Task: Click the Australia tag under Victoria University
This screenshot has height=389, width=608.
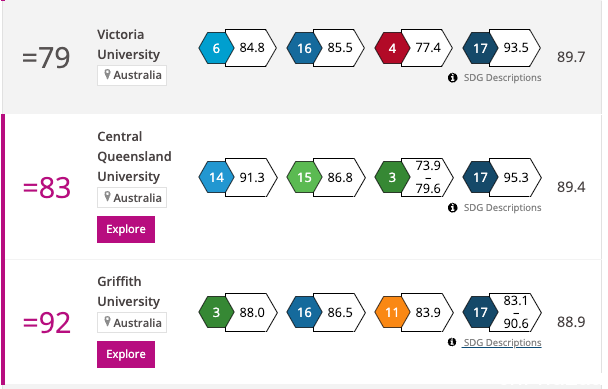Action: pyautogui.click(x=132, y=75)
